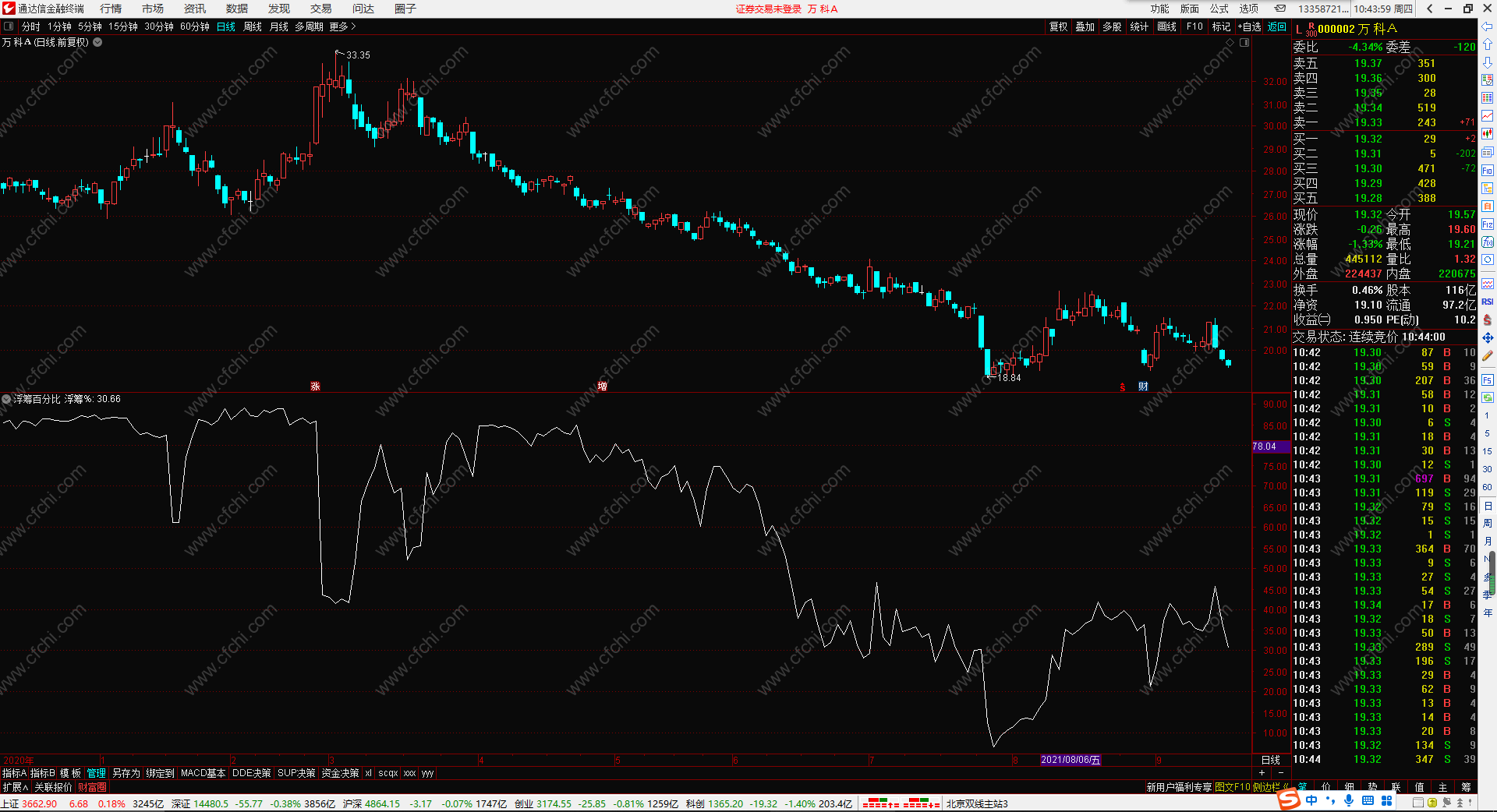1497x812 pixels.
Task: Select the MACD基本 indicator template
Action: click(x=203, y=773)
